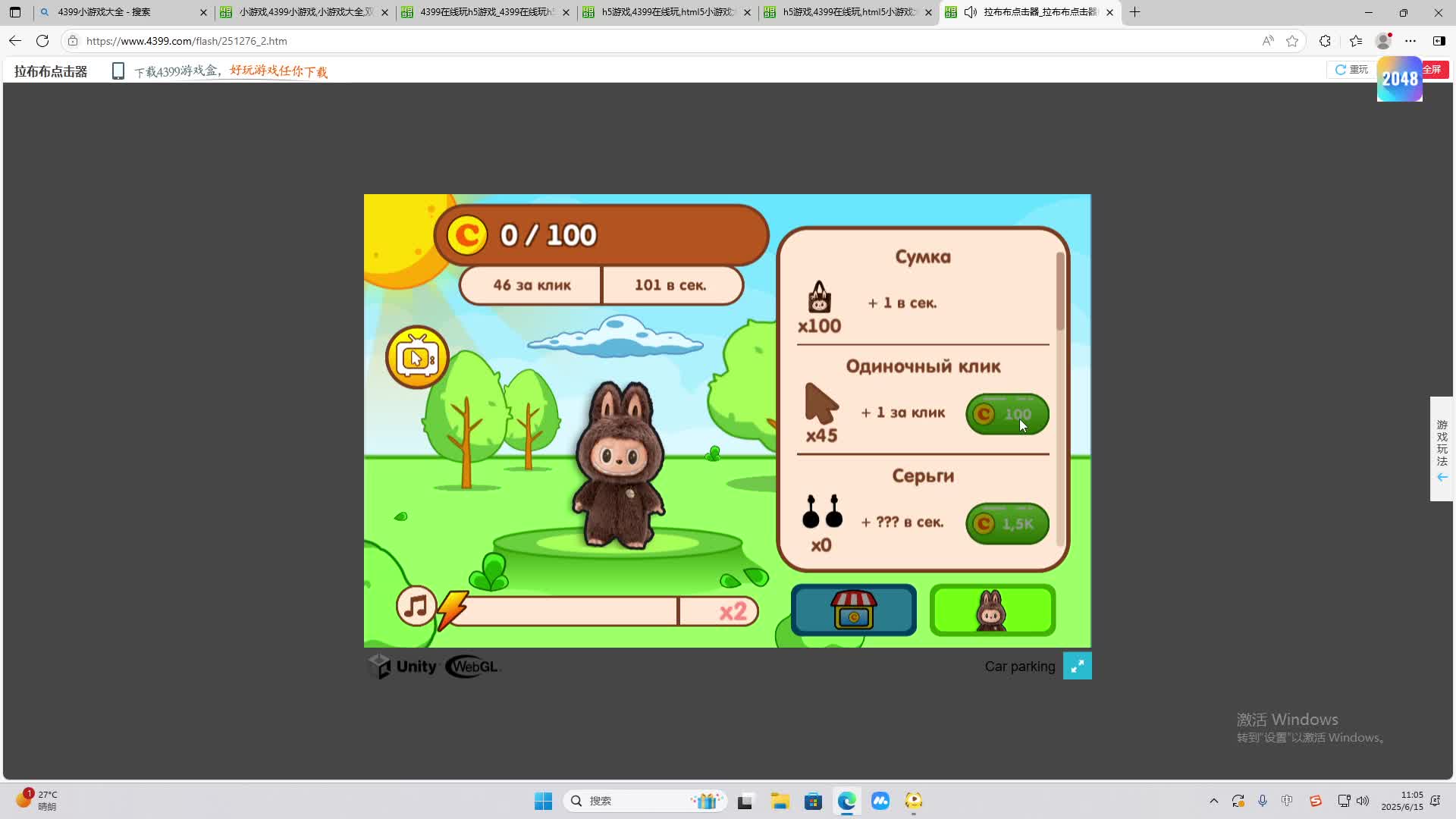Click the brown Labubu doll
1456x819 pixels.
click(620, 465)
